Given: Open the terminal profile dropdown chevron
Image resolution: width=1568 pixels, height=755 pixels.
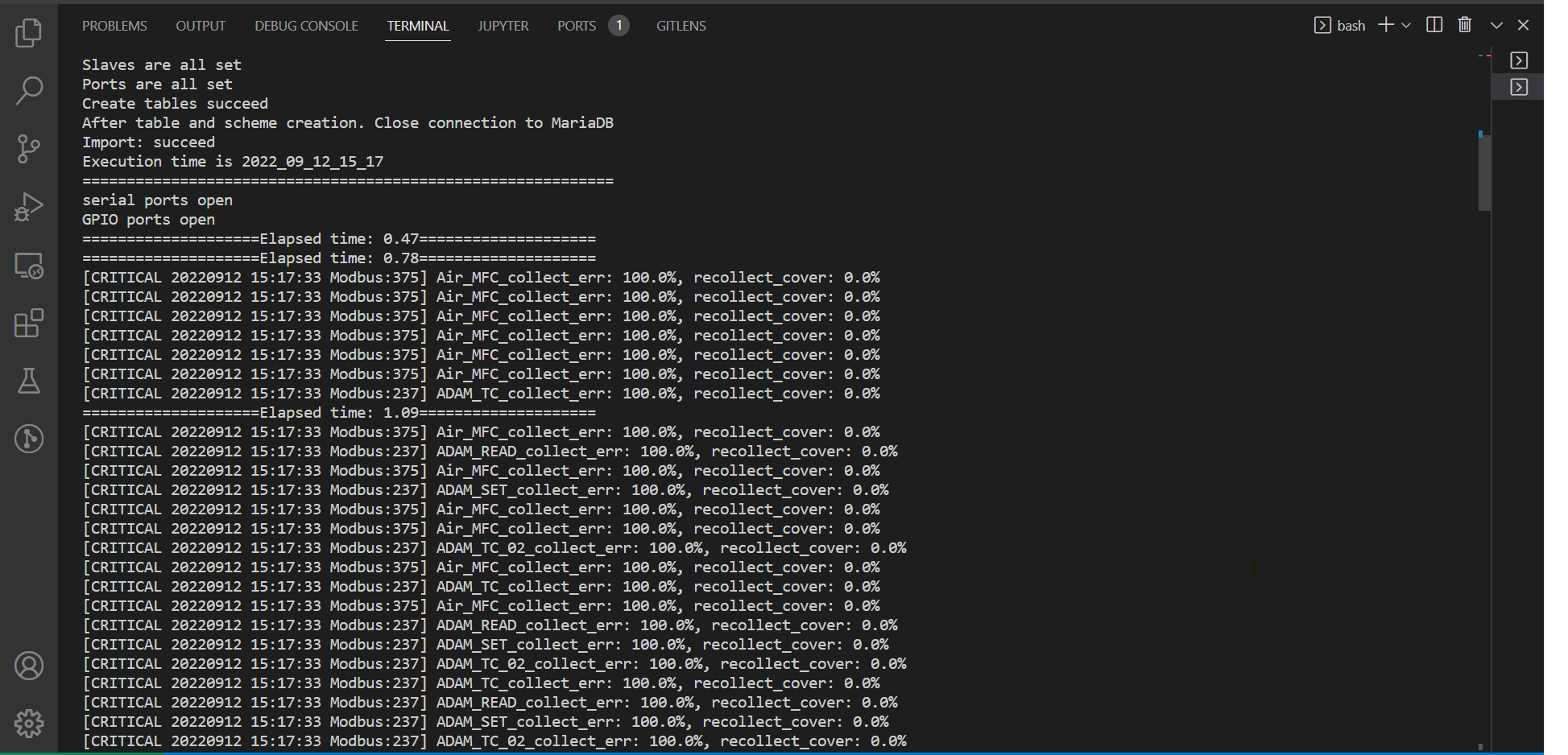Looking at the screenshot, I should 1407,25.
